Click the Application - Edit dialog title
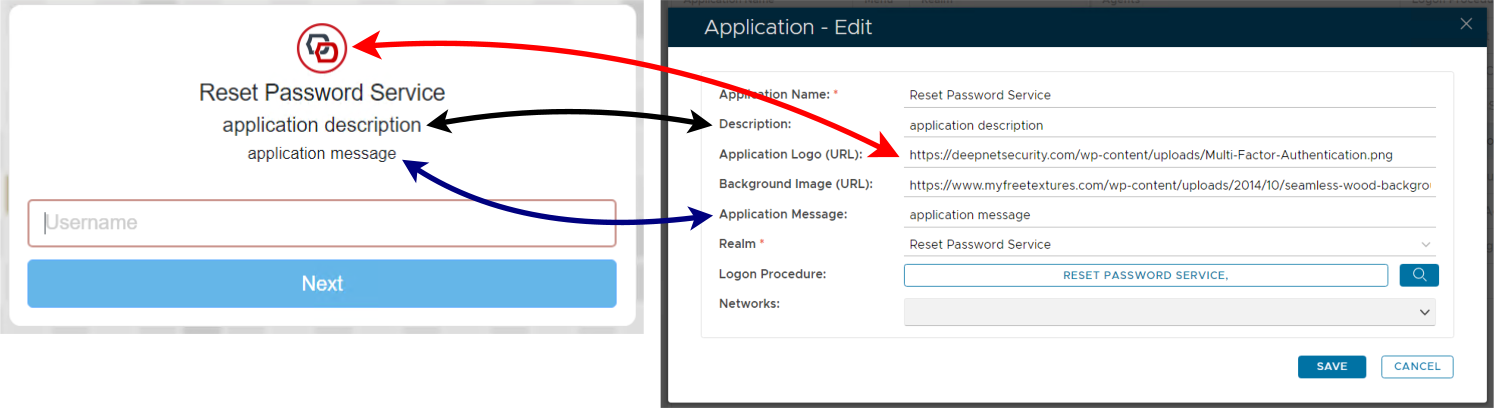Image resolution: width=1494 pixels, height=408 pixels. [x=788, y=27]
